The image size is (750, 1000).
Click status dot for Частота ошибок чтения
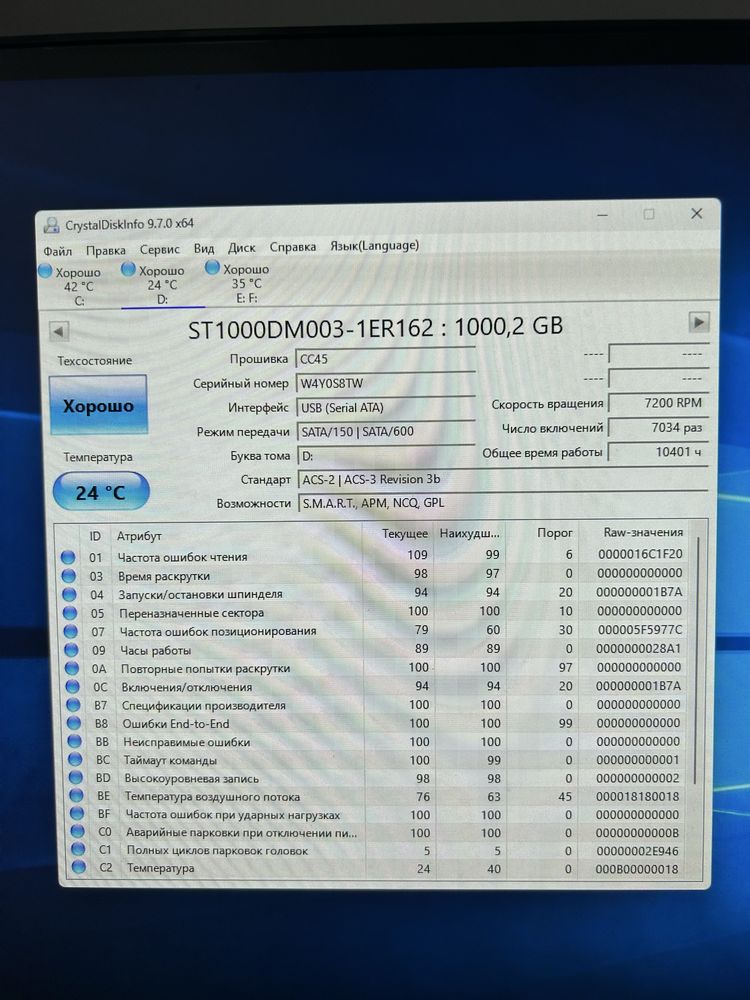tap(68, 557)
